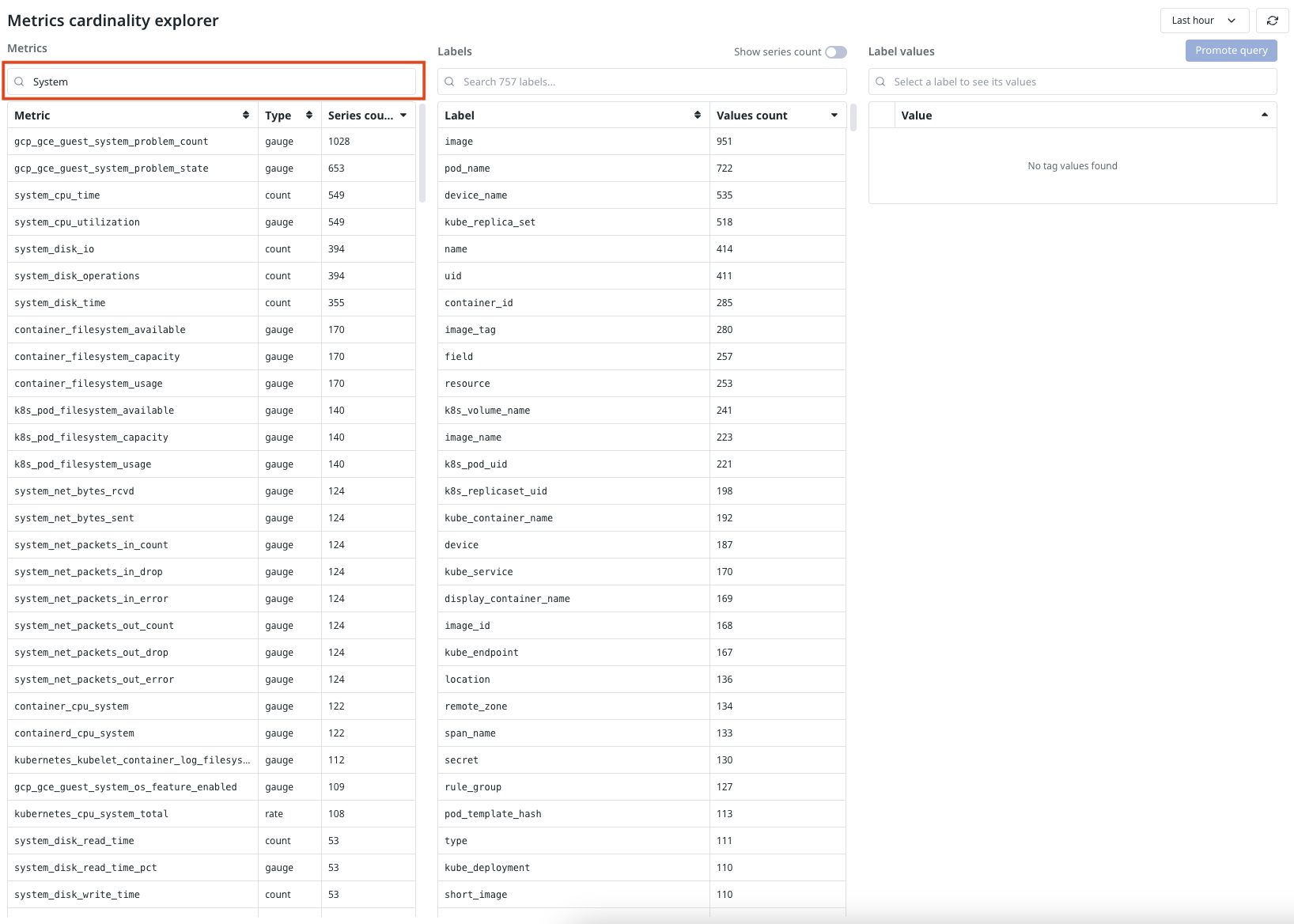Click the search magnifier in Label values box
Screen dimensions: 1294x924
coord(880,81)
